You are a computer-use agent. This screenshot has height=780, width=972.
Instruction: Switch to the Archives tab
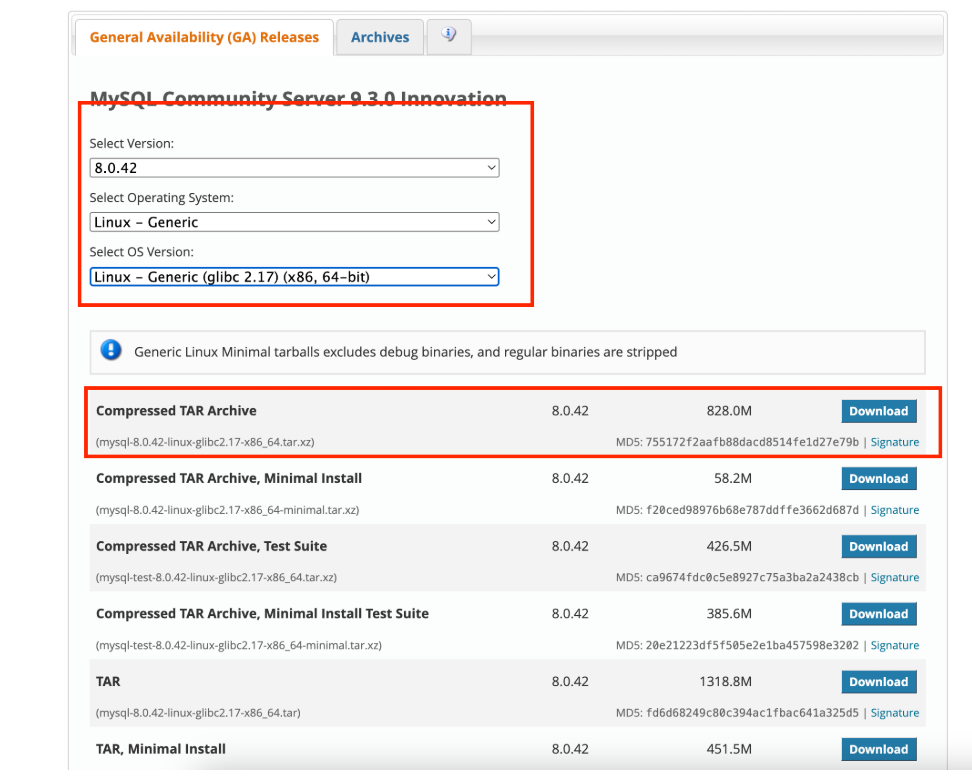pyautogui.click(x=380, y=37)
